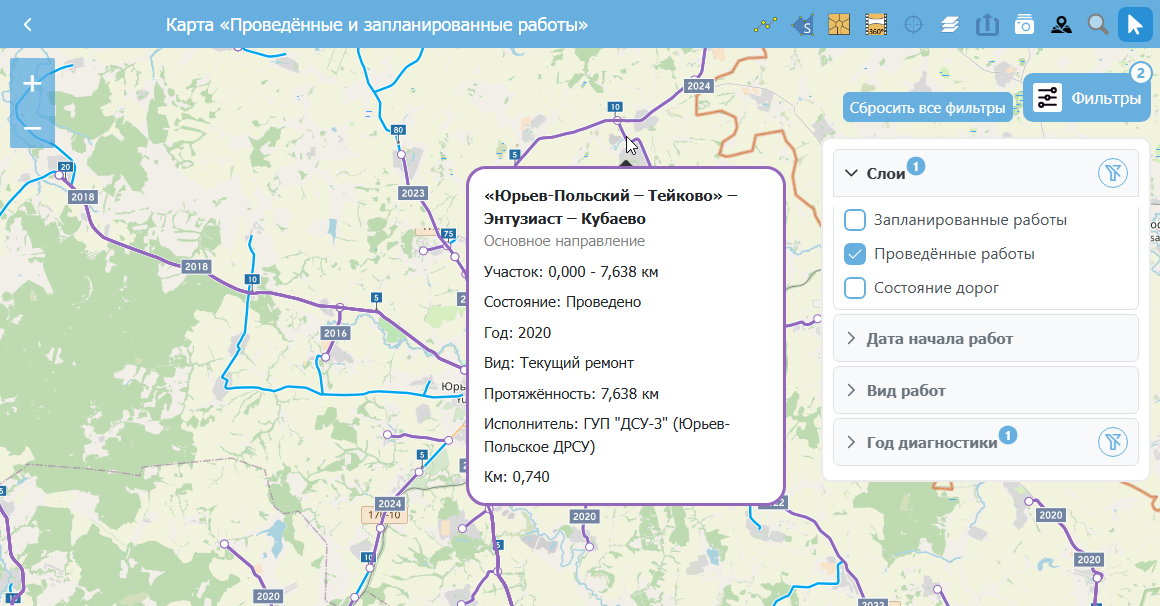Zoom in the map with plus

32,83
